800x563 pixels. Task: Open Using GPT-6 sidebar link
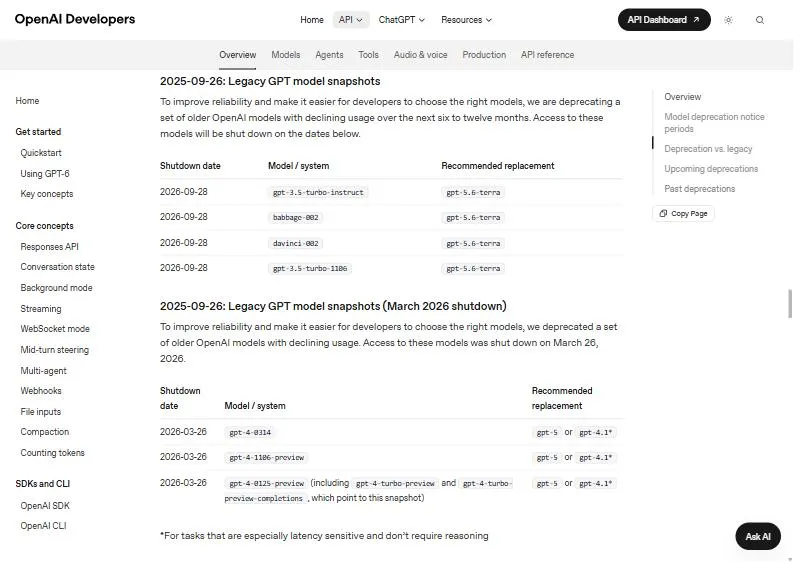(x=45, y=174)
